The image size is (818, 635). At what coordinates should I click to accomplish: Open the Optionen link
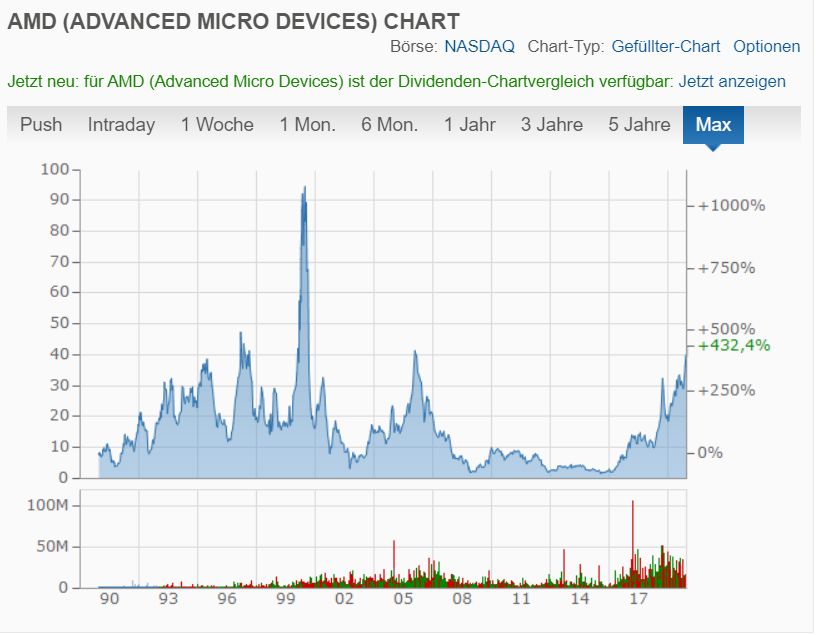tap(766, 46)
